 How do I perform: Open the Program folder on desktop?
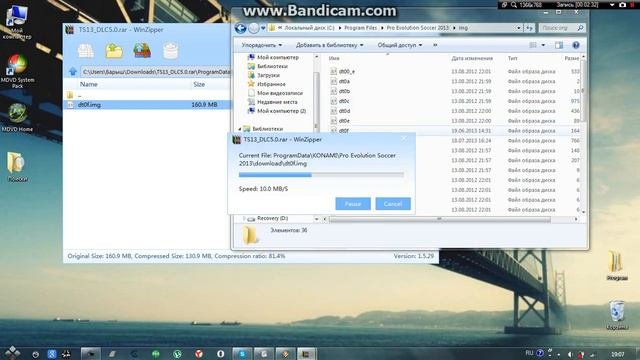(x=616, y=265)
